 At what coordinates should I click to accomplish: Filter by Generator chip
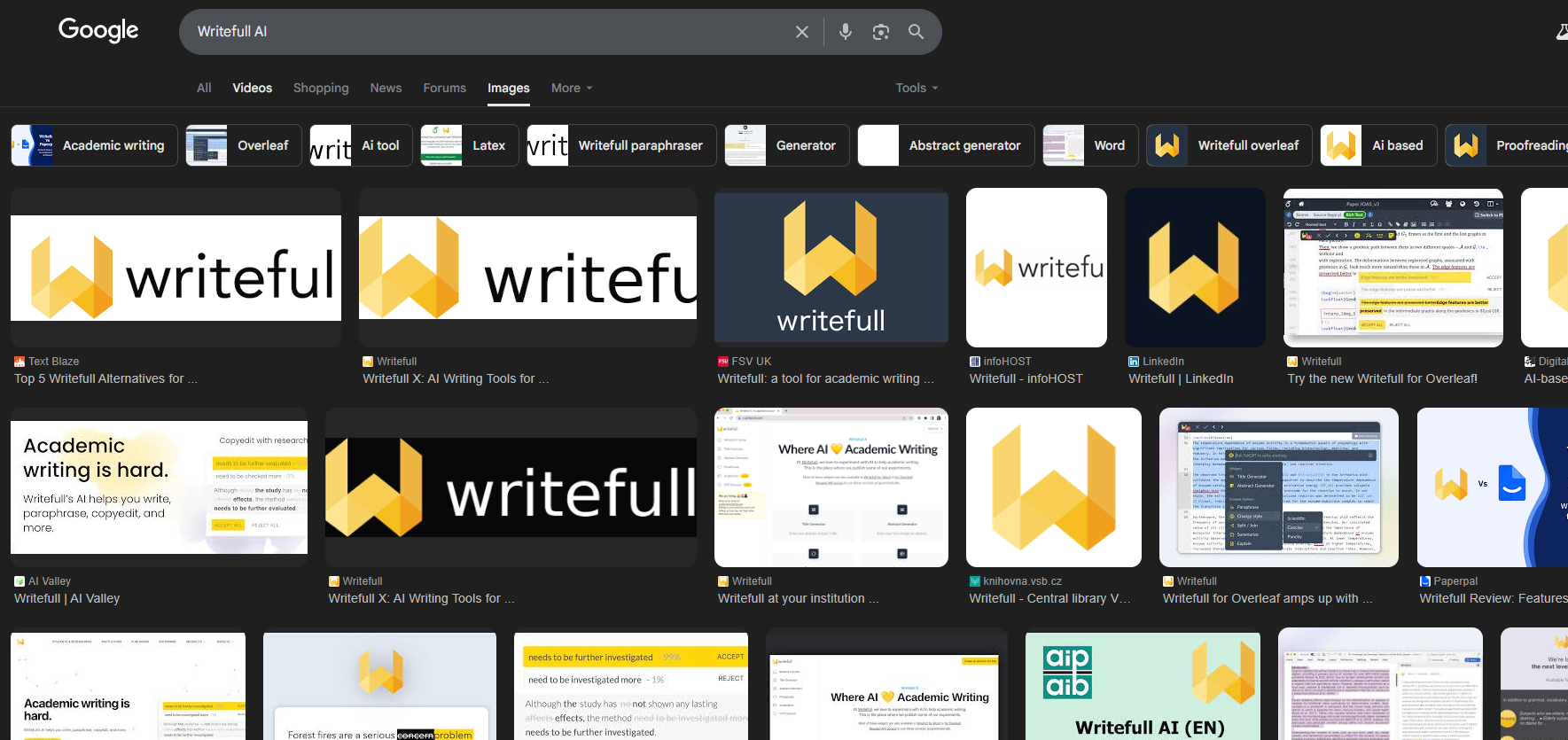[787, 145]
